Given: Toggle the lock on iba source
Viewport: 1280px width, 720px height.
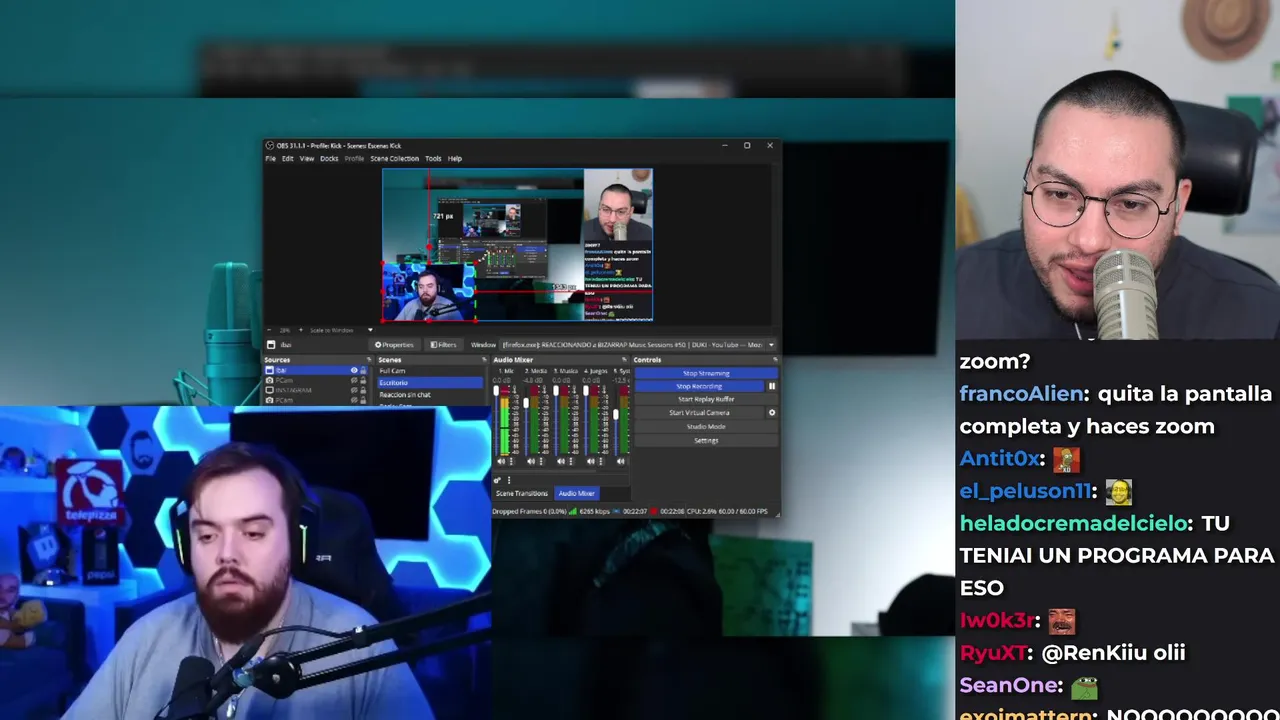Looking at the screenshot, I should (x=363, y=370).
